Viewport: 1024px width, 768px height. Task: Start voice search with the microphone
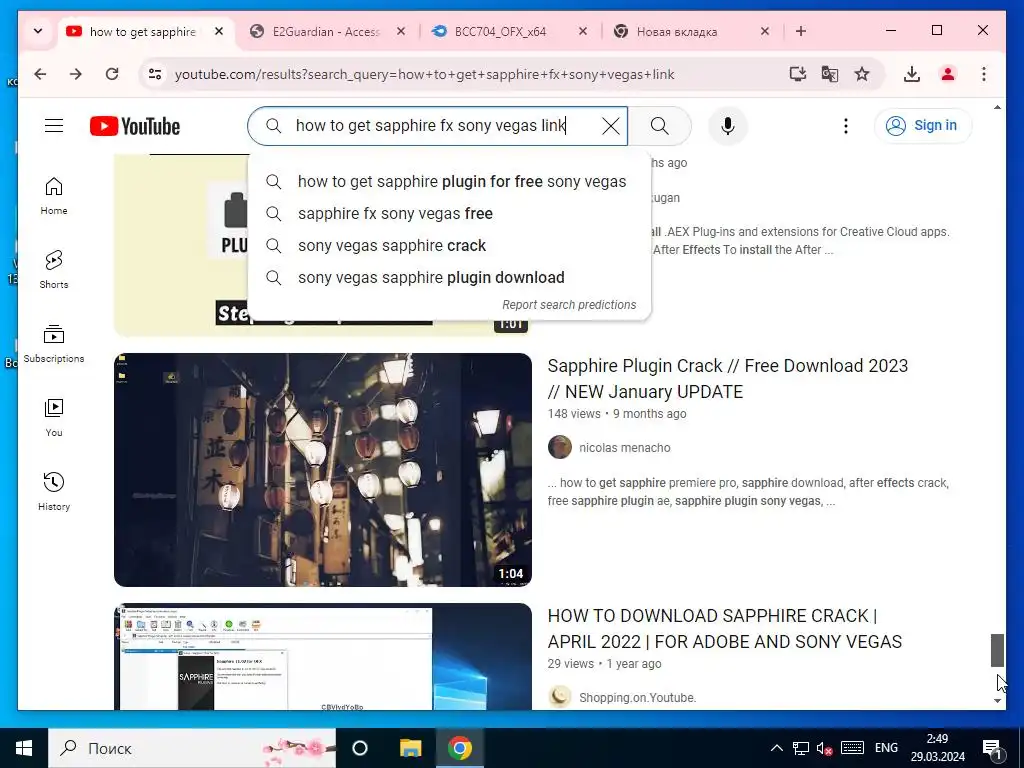click(x=728, y=125)
